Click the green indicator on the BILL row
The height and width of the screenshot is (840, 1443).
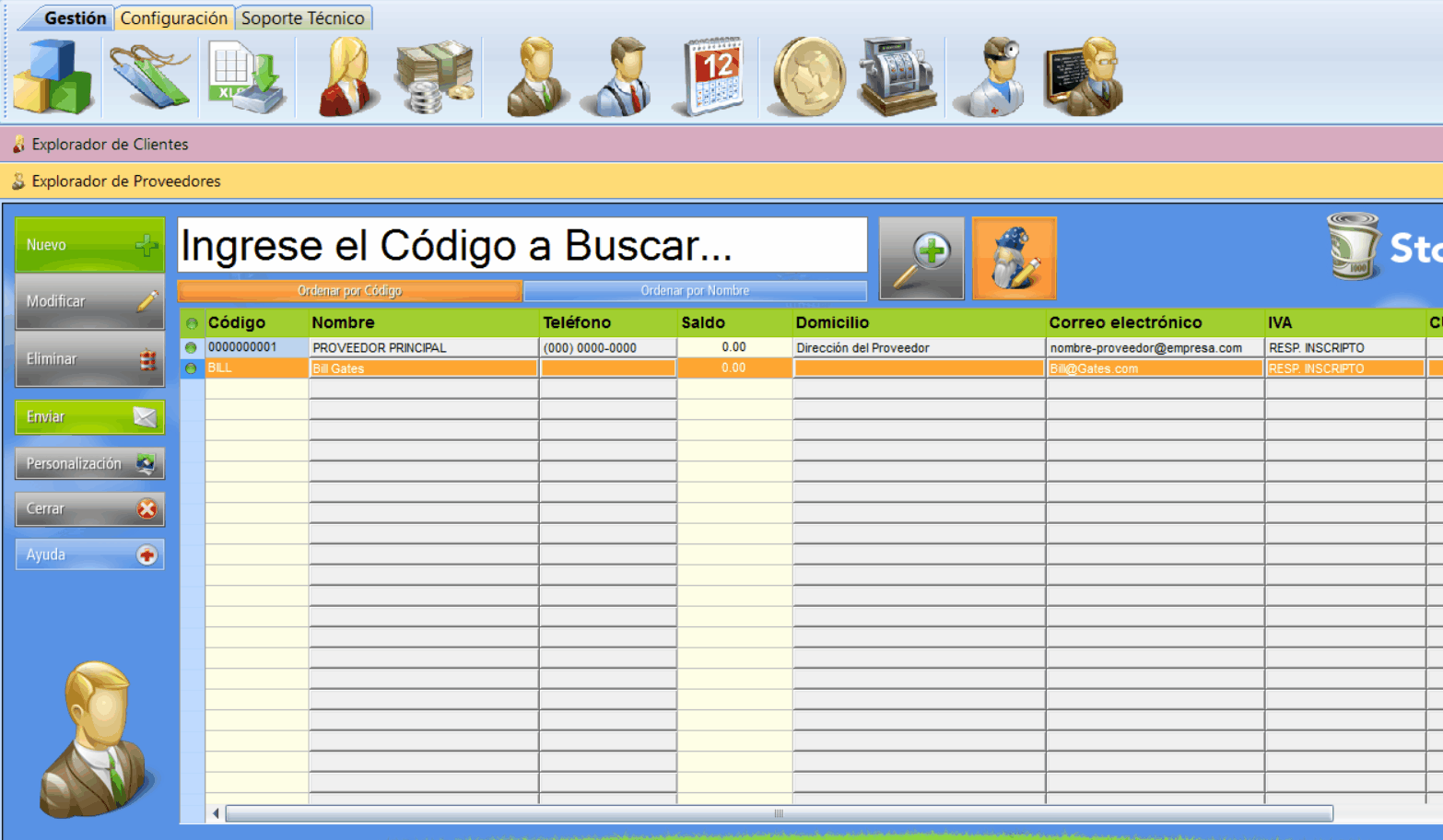pyautogui.click(x=191, y=368)
